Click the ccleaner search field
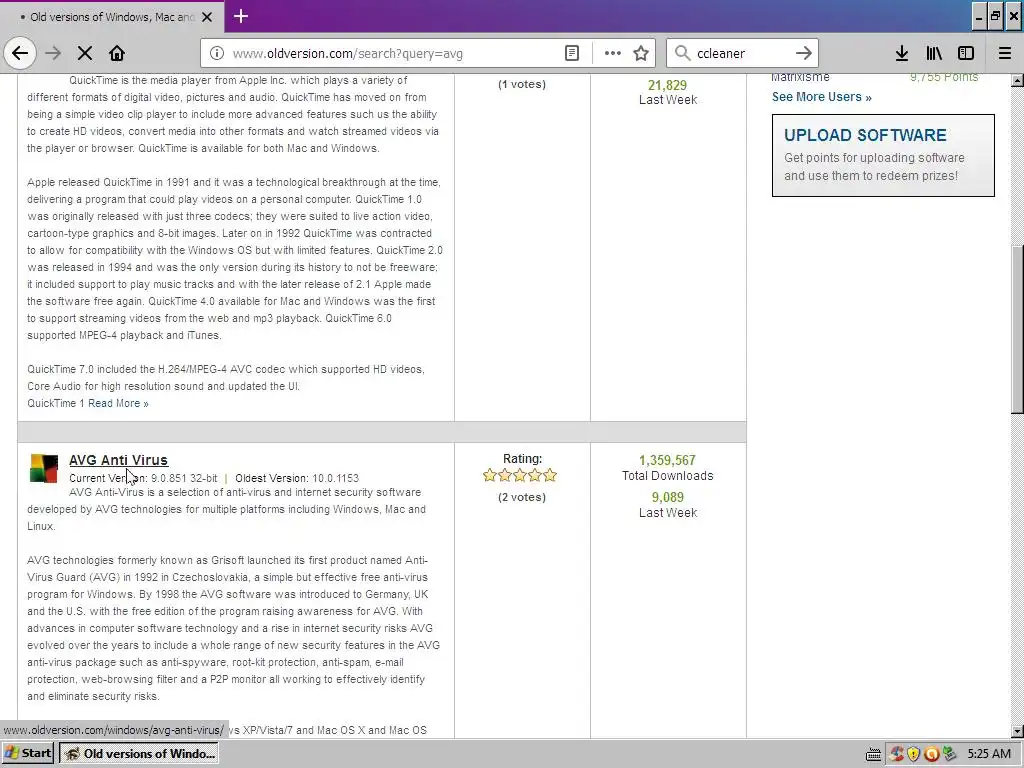 click(x=743, y=53)
